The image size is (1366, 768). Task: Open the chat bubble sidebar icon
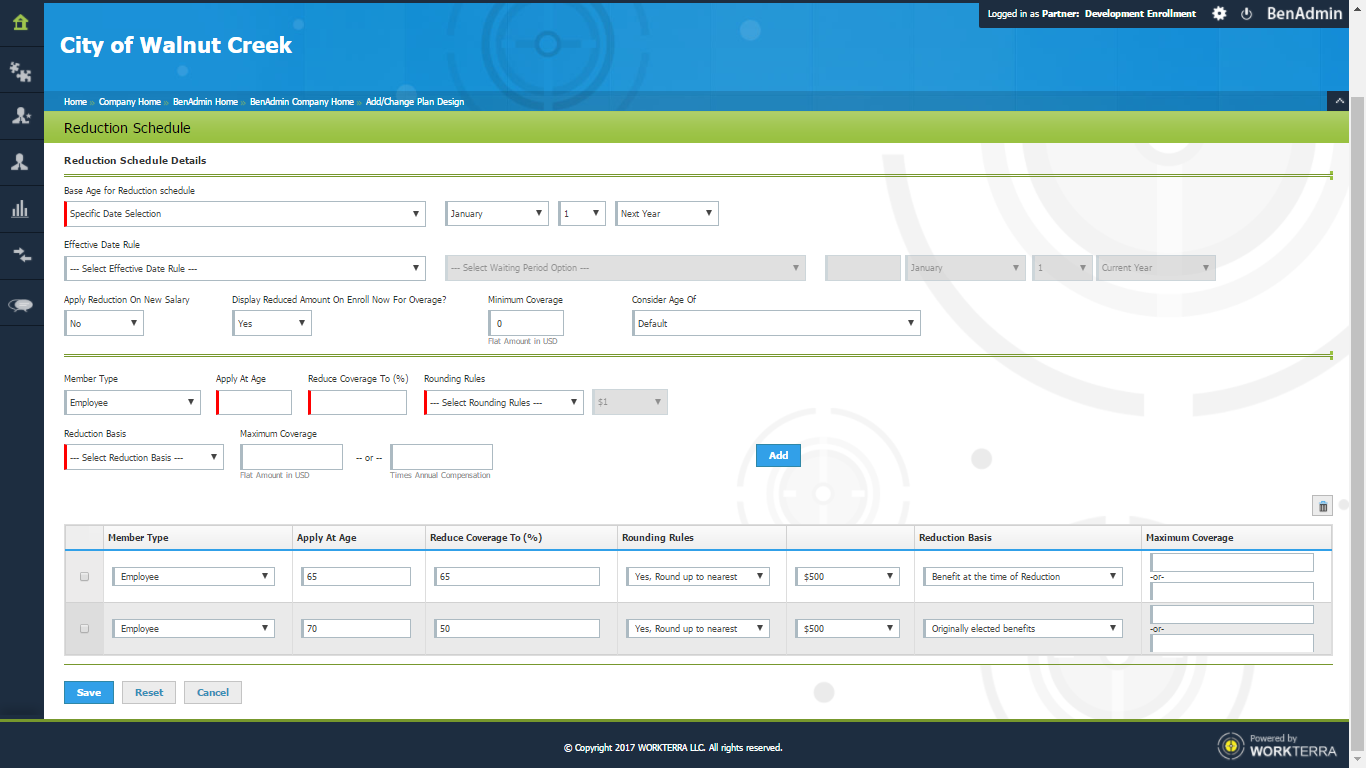(20, 306)
